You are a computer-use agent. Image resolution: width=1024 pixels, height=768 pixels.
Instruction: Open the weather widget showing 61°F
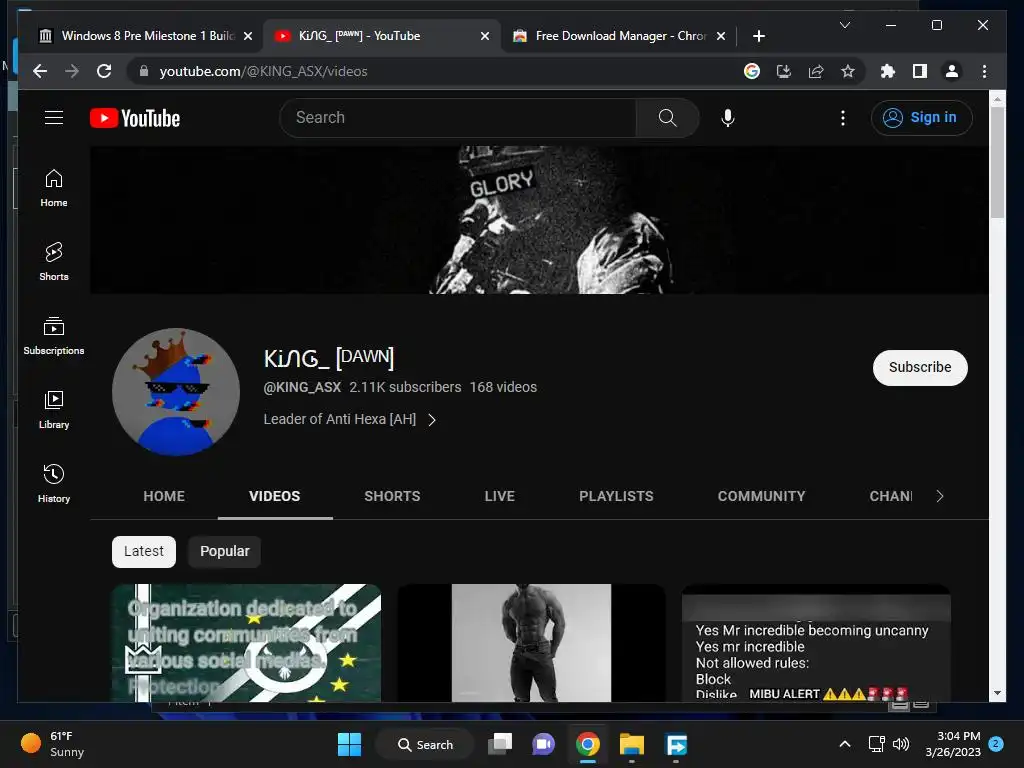point(52,744)
